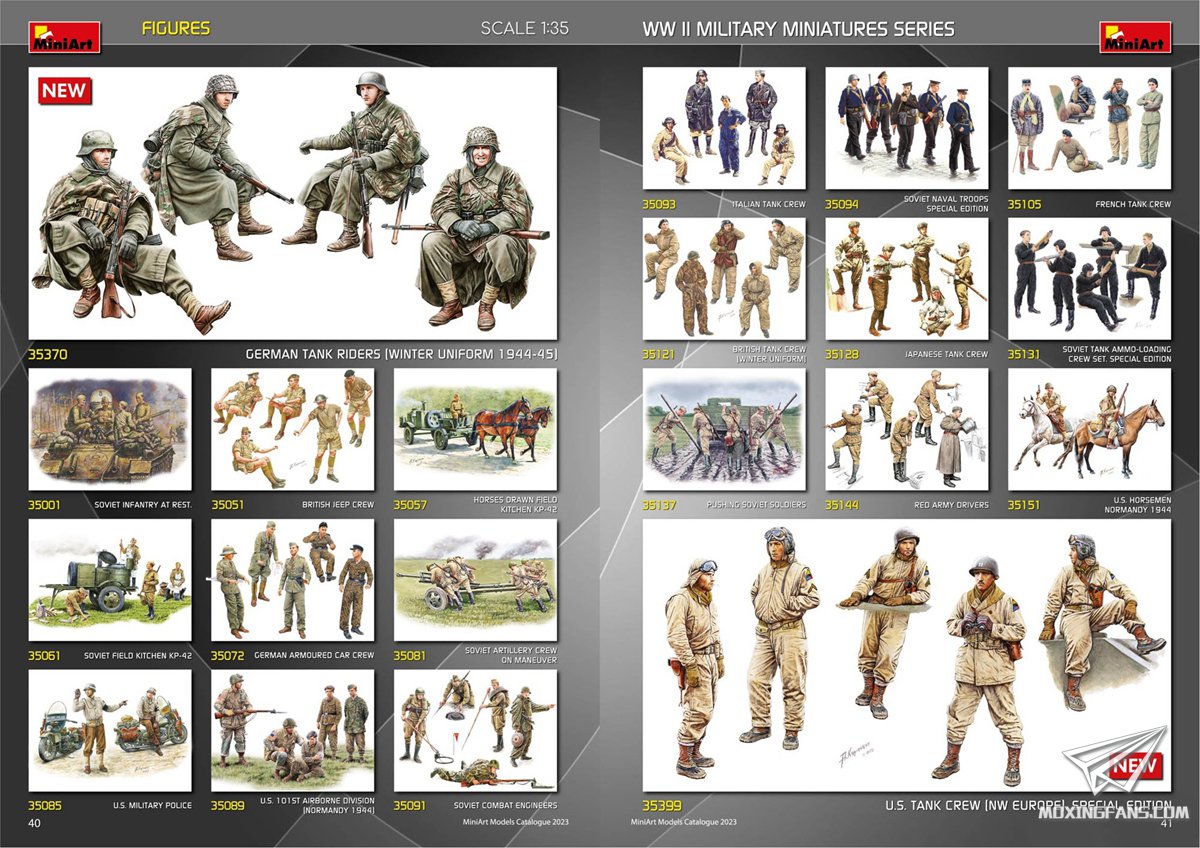Click product number 35137
Image resolution: width=1200 pixels, height=848 pixels.
click(659, 505)
